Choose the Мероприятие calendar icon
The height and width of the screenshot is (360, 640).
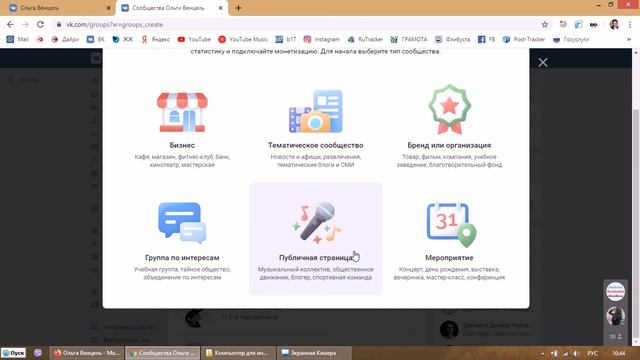[x=451, y=224]
